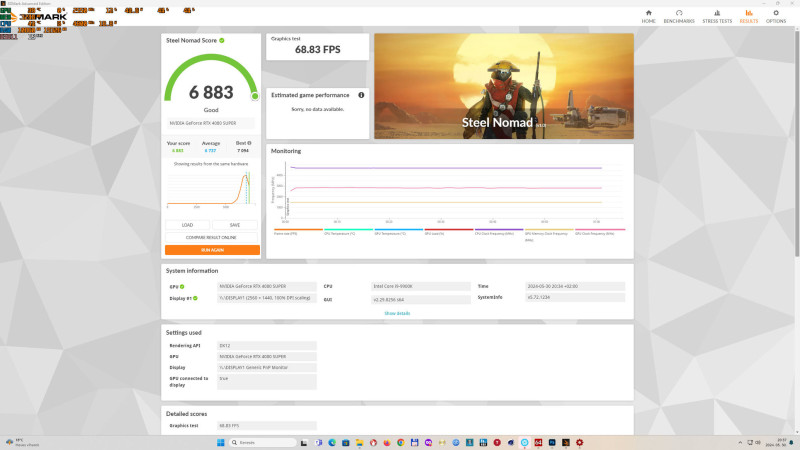Click the SystemInfo version value

[575, 297]
